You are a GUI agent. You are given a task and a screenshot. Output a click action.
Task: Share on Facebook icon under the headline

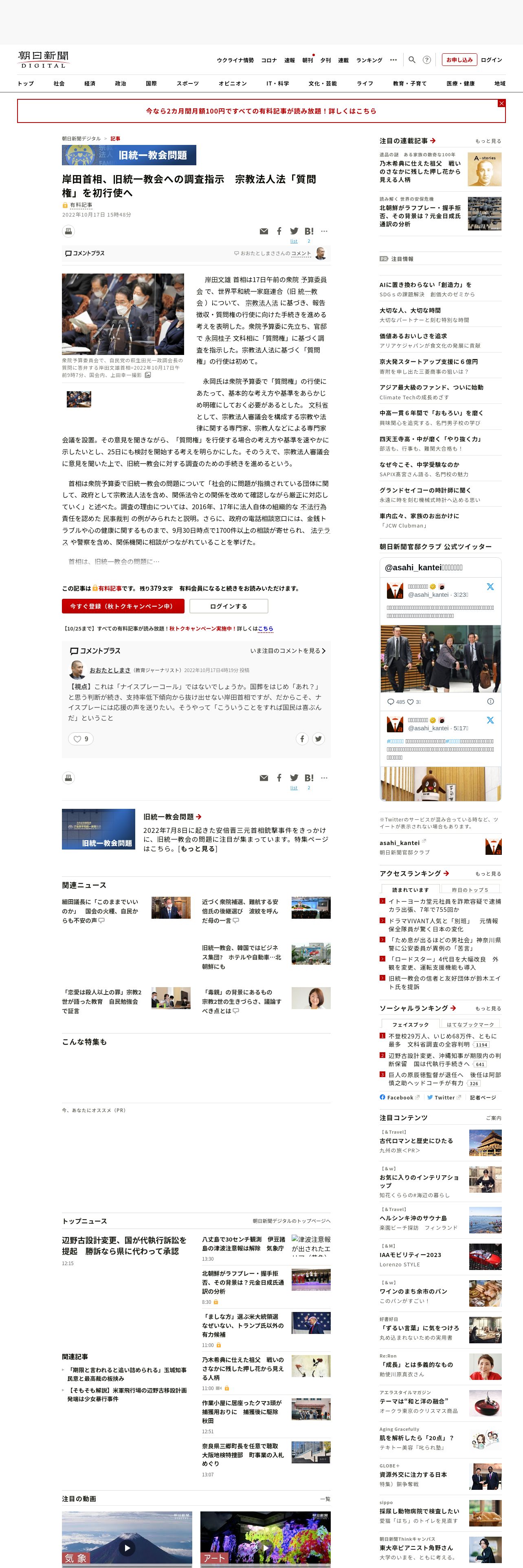click(x=279, y=231)
